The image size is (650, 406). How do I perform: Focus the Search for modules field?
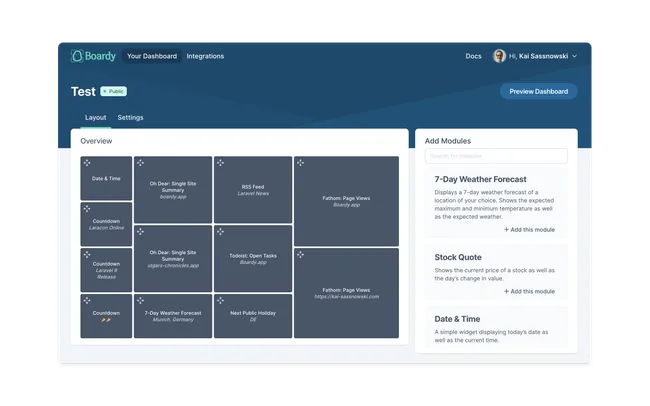(496, 156)
